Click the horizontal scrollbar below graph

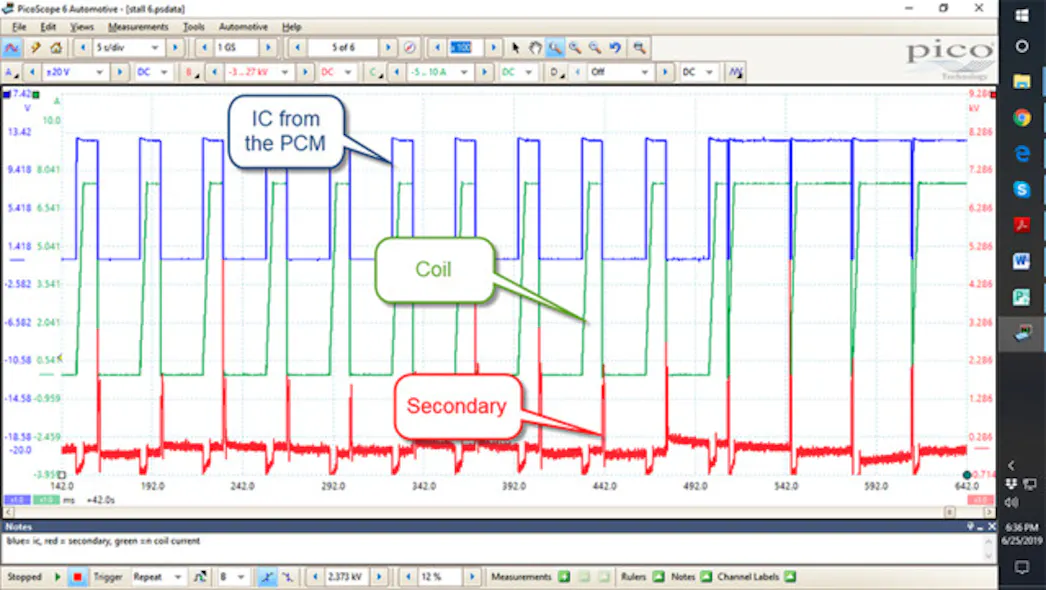tap(497, 513)
